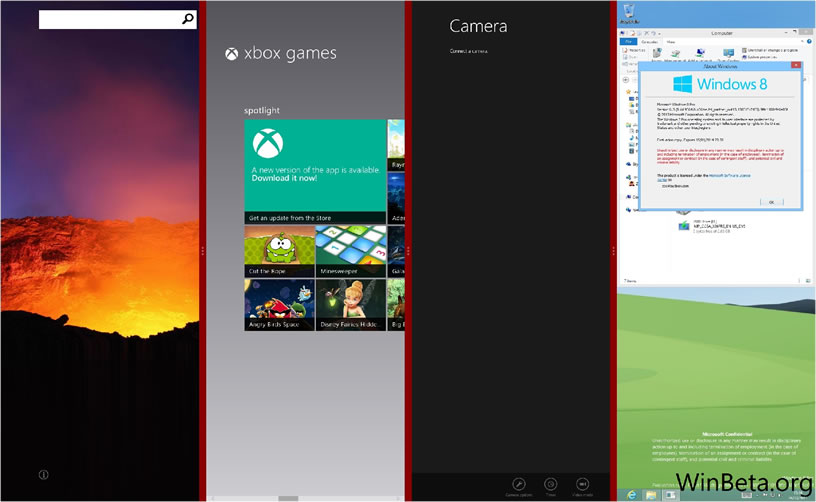Click the search magnifier icon
The height and width of the screenshot is (502, 816).
[x=188, y=19]
